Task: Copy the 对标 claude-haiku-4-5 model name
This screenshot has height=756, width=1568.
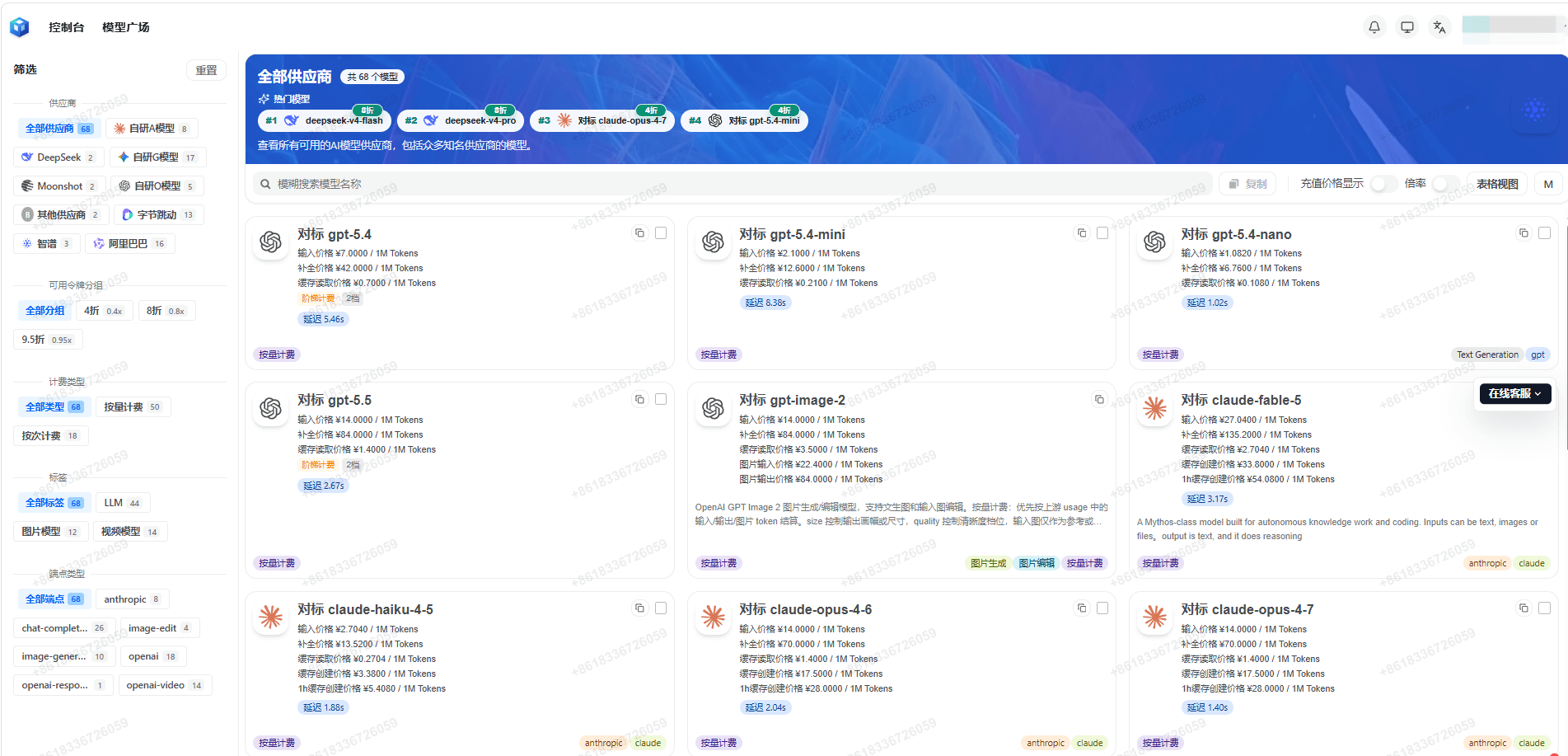Action: point(639,608)
